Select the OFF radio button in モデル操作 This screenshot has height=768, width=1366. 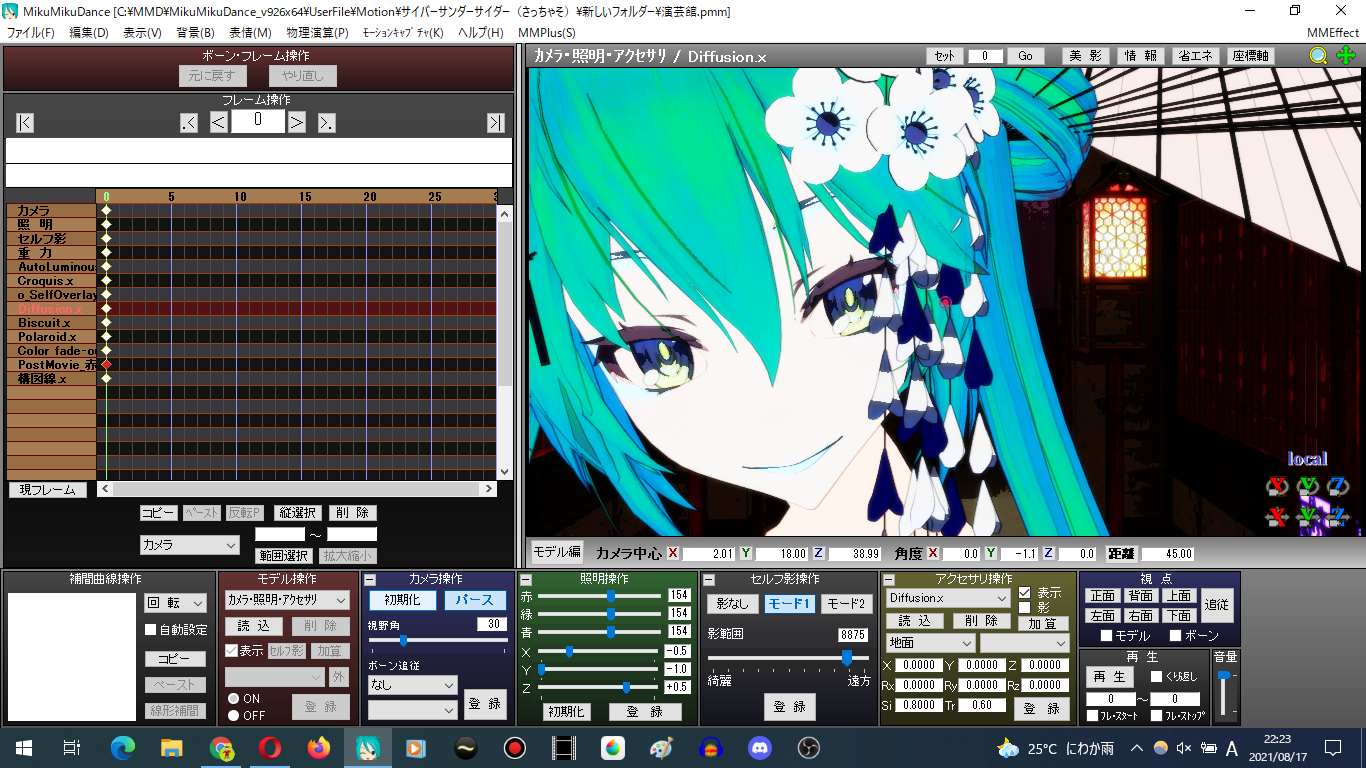[x=234, y=715]
